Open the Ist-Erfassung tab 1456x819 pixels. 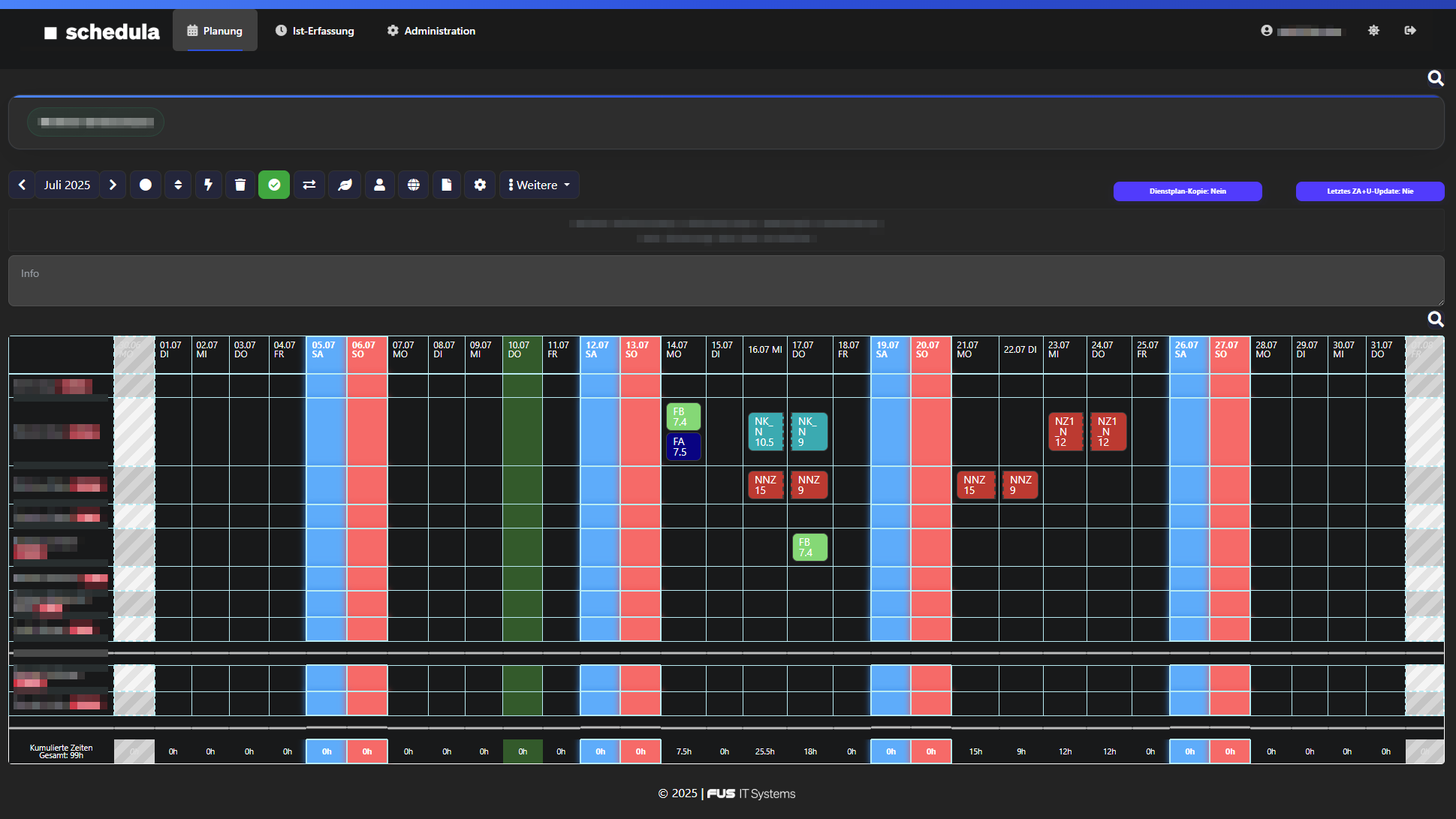click(315, 31)
